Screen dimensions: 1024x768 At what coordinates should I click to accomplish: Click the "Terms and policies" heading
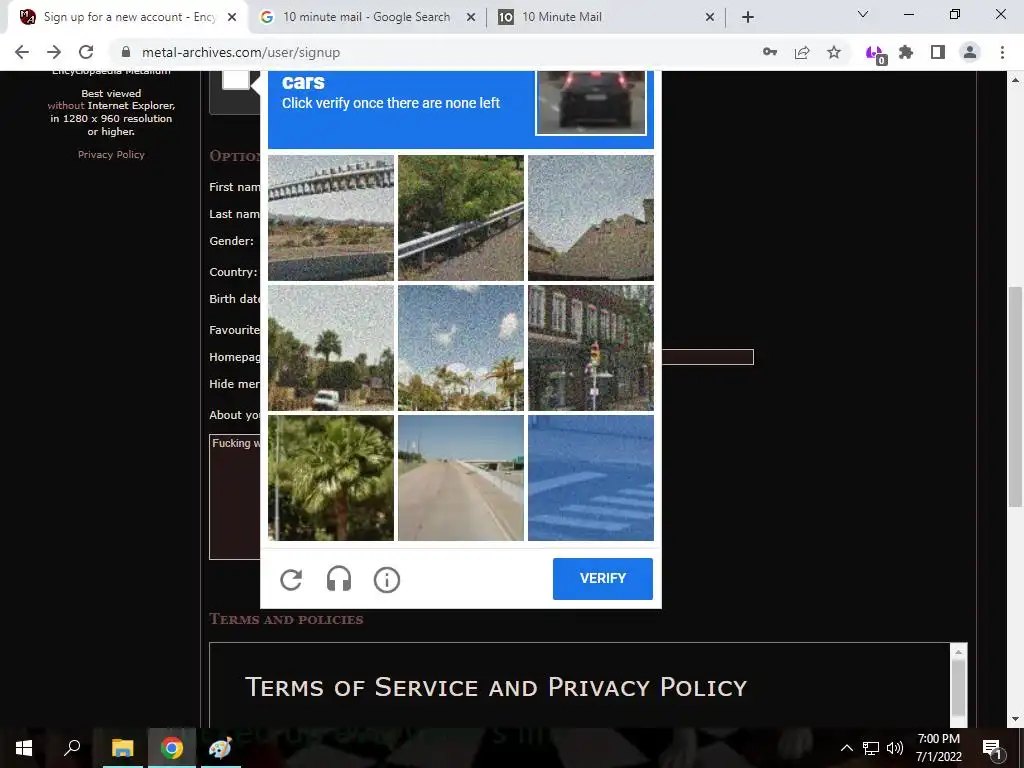coord(286,619)
